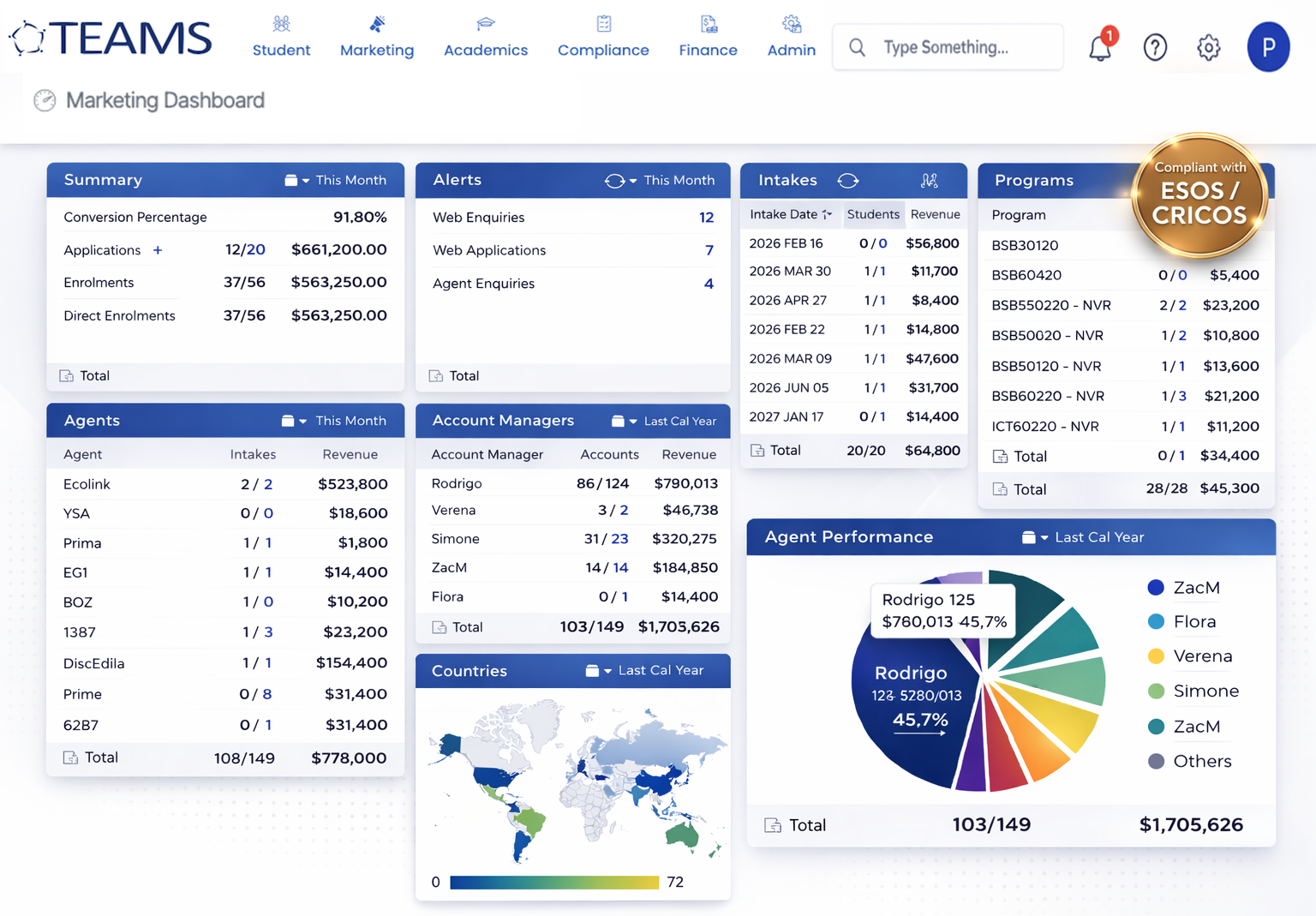This screenshot has width=1316, height=916.
Task: Click the export icon in Agents Total row
Action: [x=70, y=757]
